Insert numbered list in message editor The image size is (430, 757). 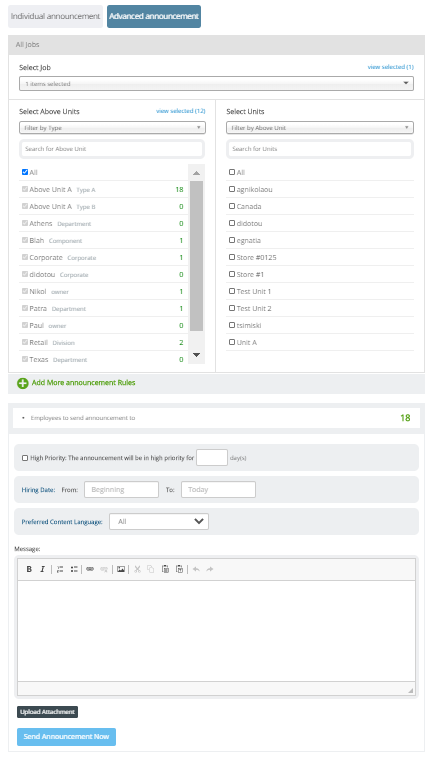click(x=60, y=569)
